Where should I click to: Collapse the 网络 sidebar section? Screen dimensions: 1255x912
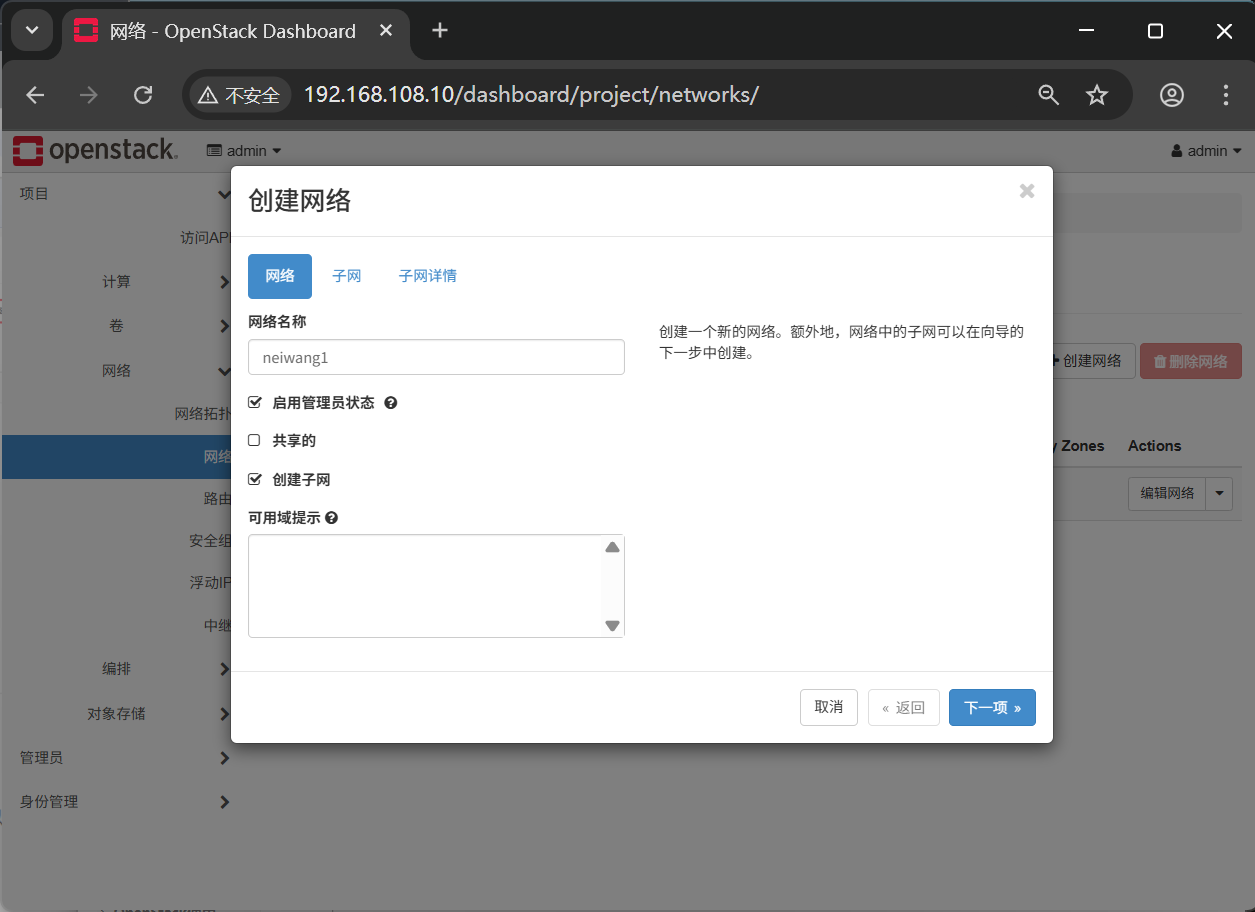[116, 371]
